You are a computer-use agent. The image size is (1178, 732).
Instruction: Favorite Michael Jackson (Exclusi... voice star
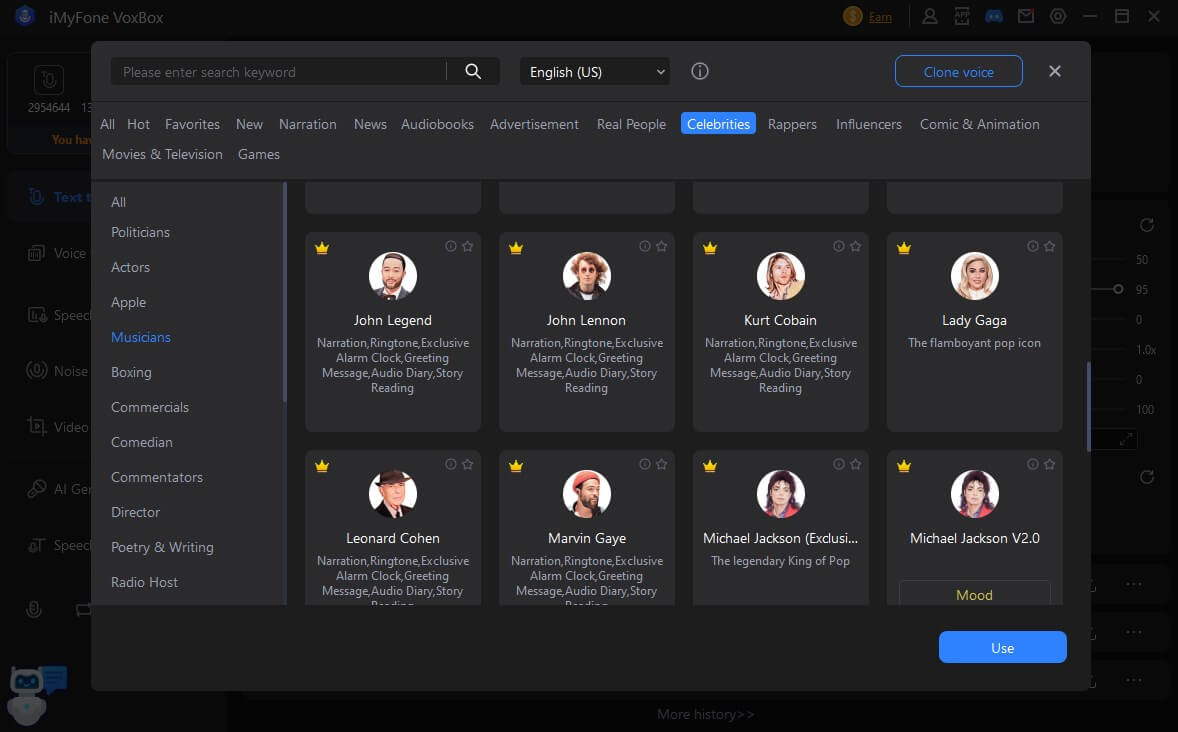855,464
